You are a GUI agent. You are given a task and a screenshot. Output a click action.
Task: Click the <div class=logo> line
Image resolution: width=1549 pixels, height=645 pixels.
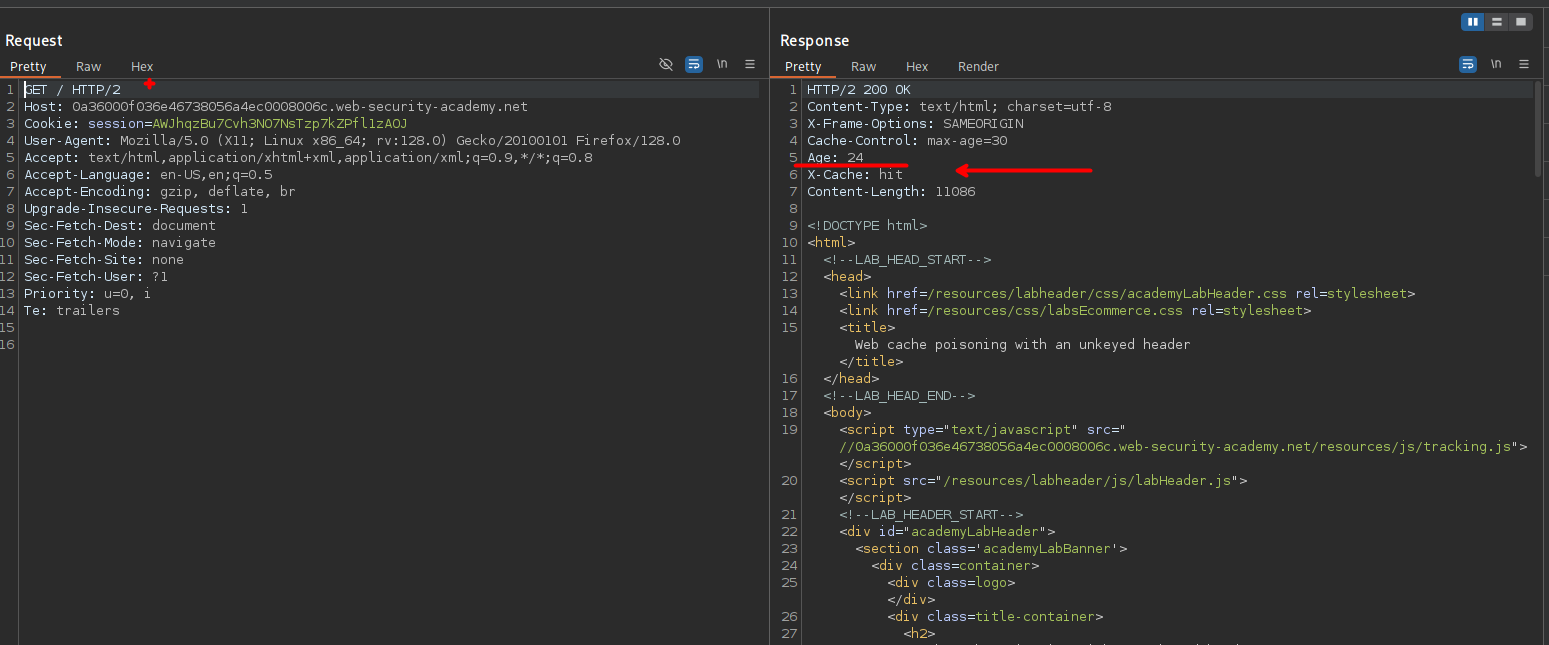pyautogui.click(x=951, y=583)
